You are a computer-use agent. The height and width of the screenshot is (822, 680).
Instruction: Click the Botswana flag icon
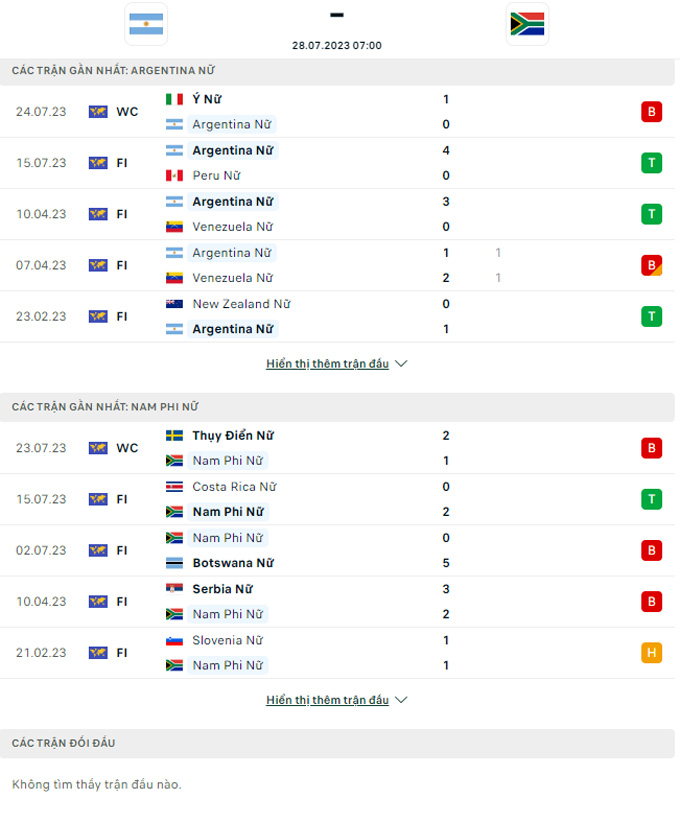coord(174,563)
